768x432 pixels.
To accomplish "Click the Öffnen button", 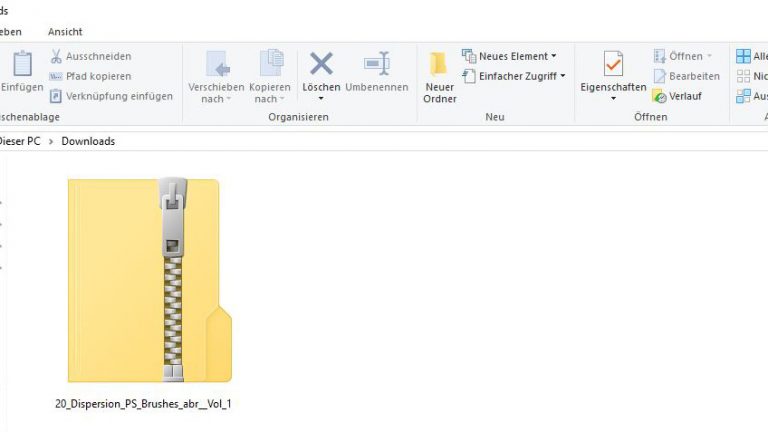I will tap(684, 56).
